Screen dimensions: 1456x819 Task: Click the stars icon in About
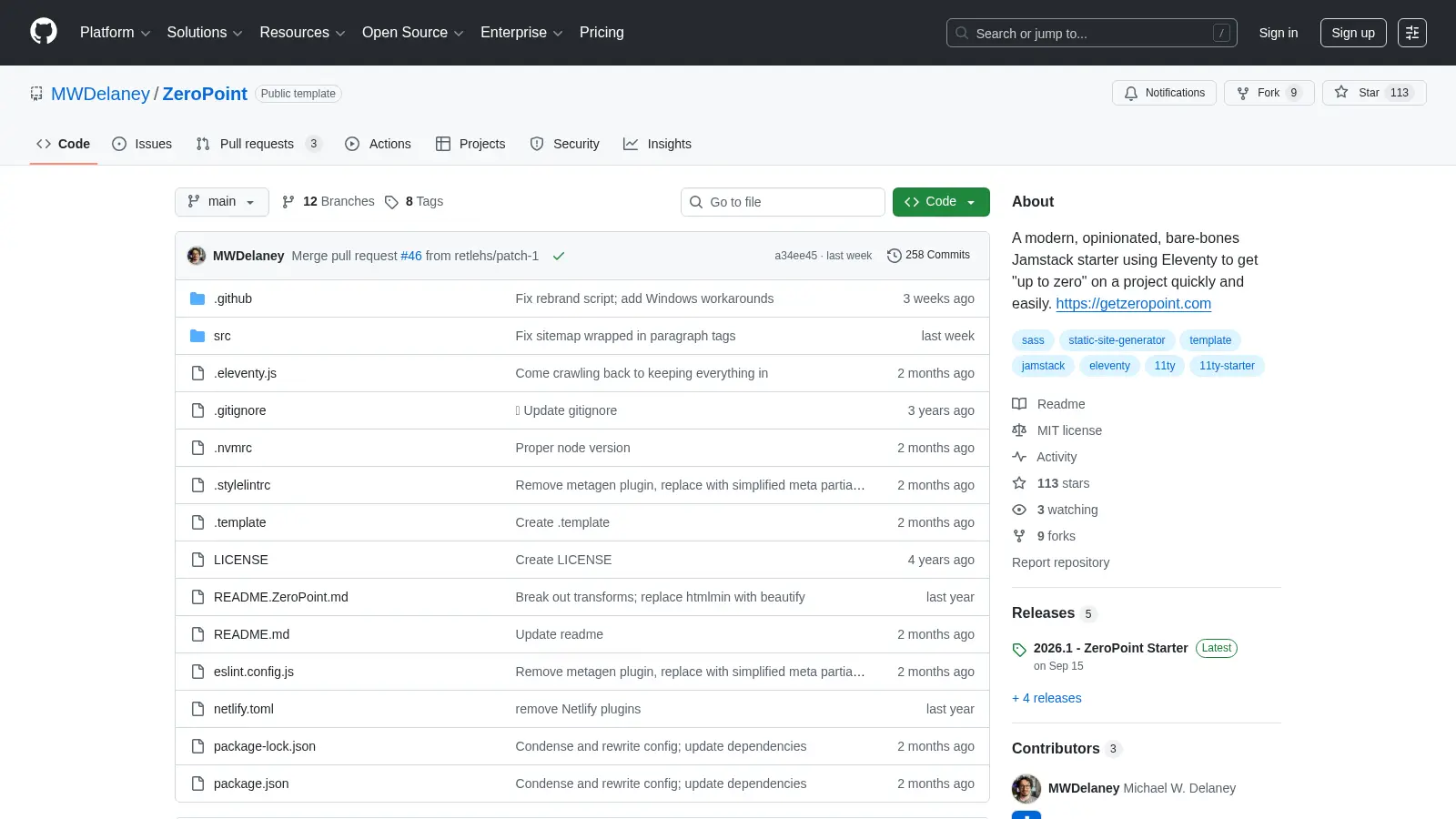(x=1019, y=483)
